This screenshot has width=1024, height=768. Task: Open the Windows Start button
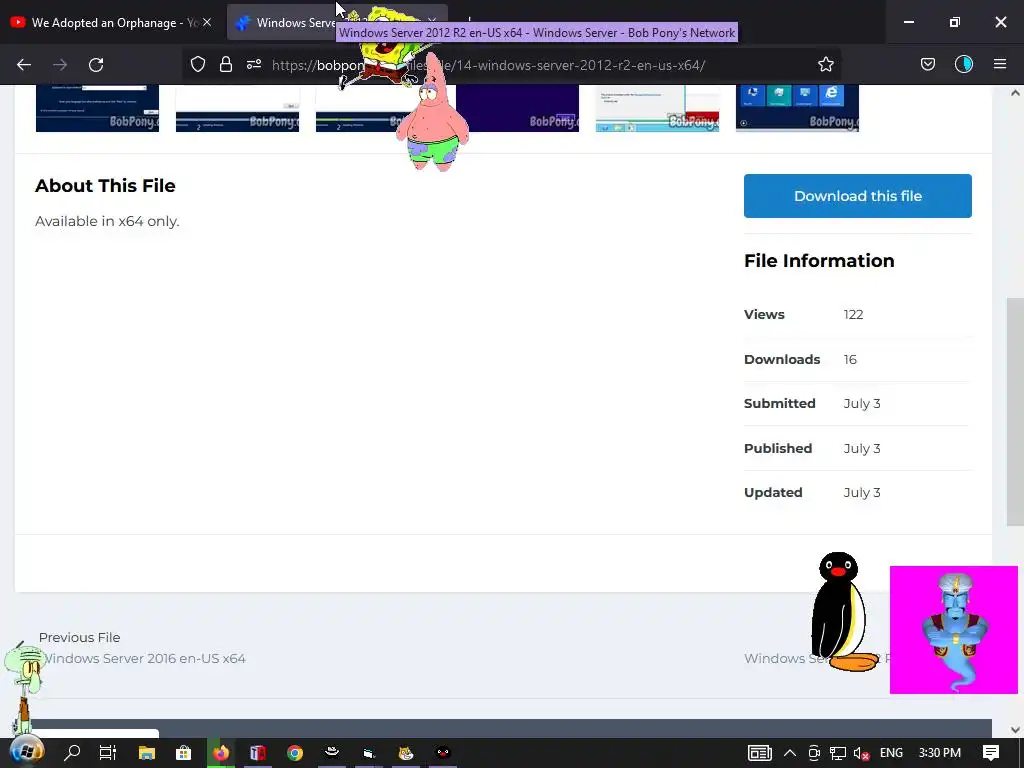tap(26, 753)
